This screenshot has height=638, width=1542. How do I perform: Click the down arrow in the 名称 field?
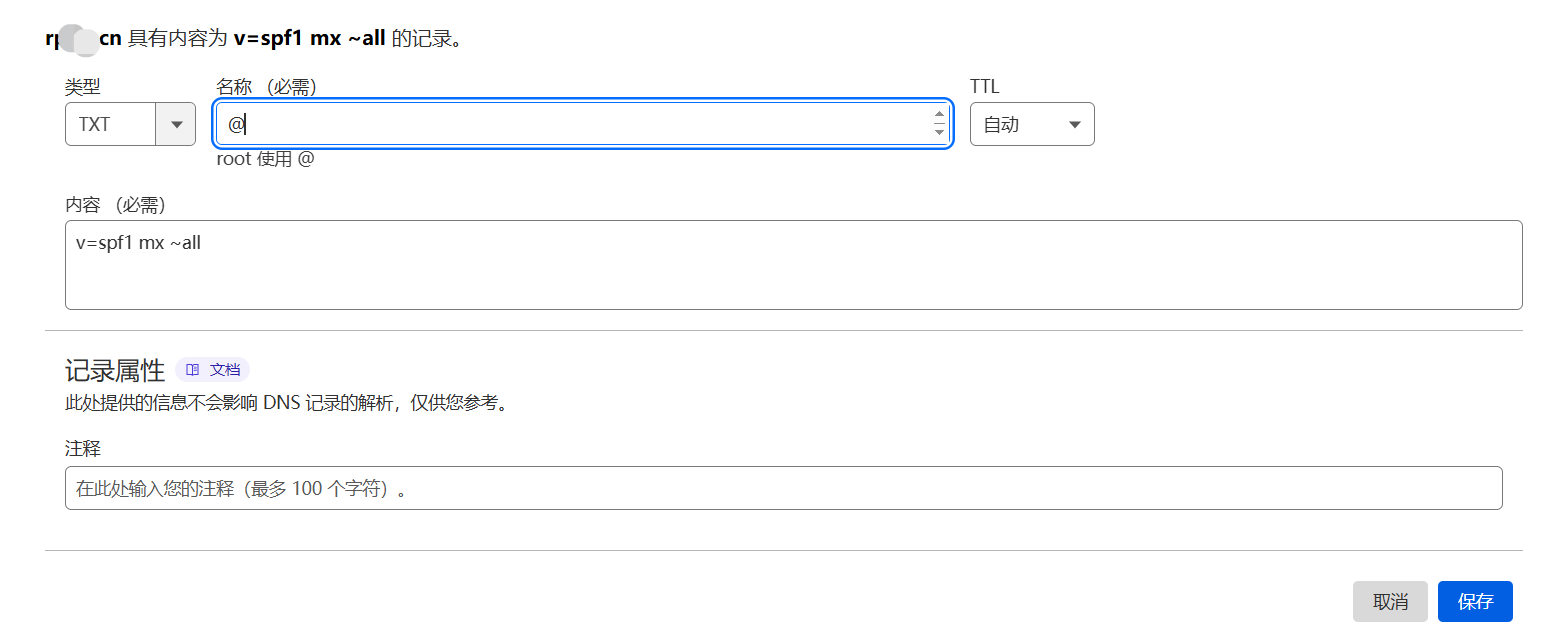(x=939, y=132)
